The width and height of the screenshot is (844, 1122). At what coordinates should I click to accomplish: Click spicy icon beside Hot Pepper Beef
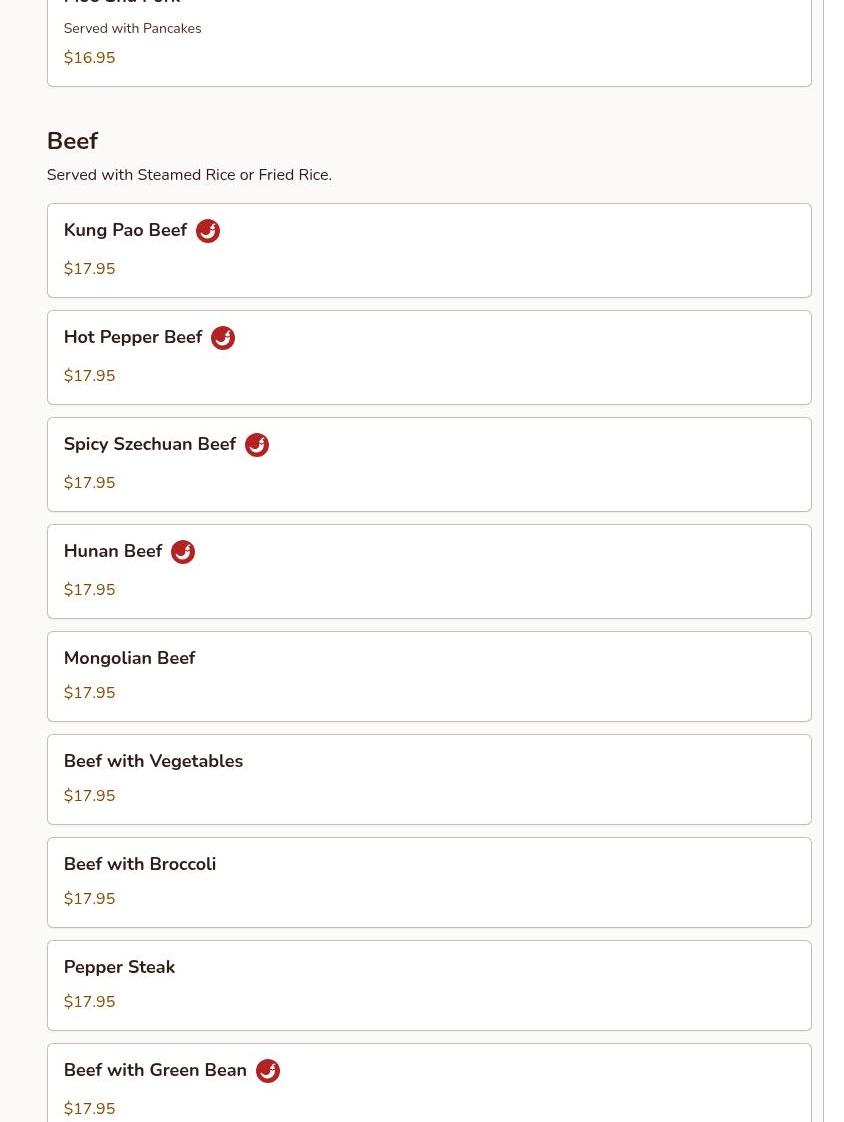click(222, 338)
